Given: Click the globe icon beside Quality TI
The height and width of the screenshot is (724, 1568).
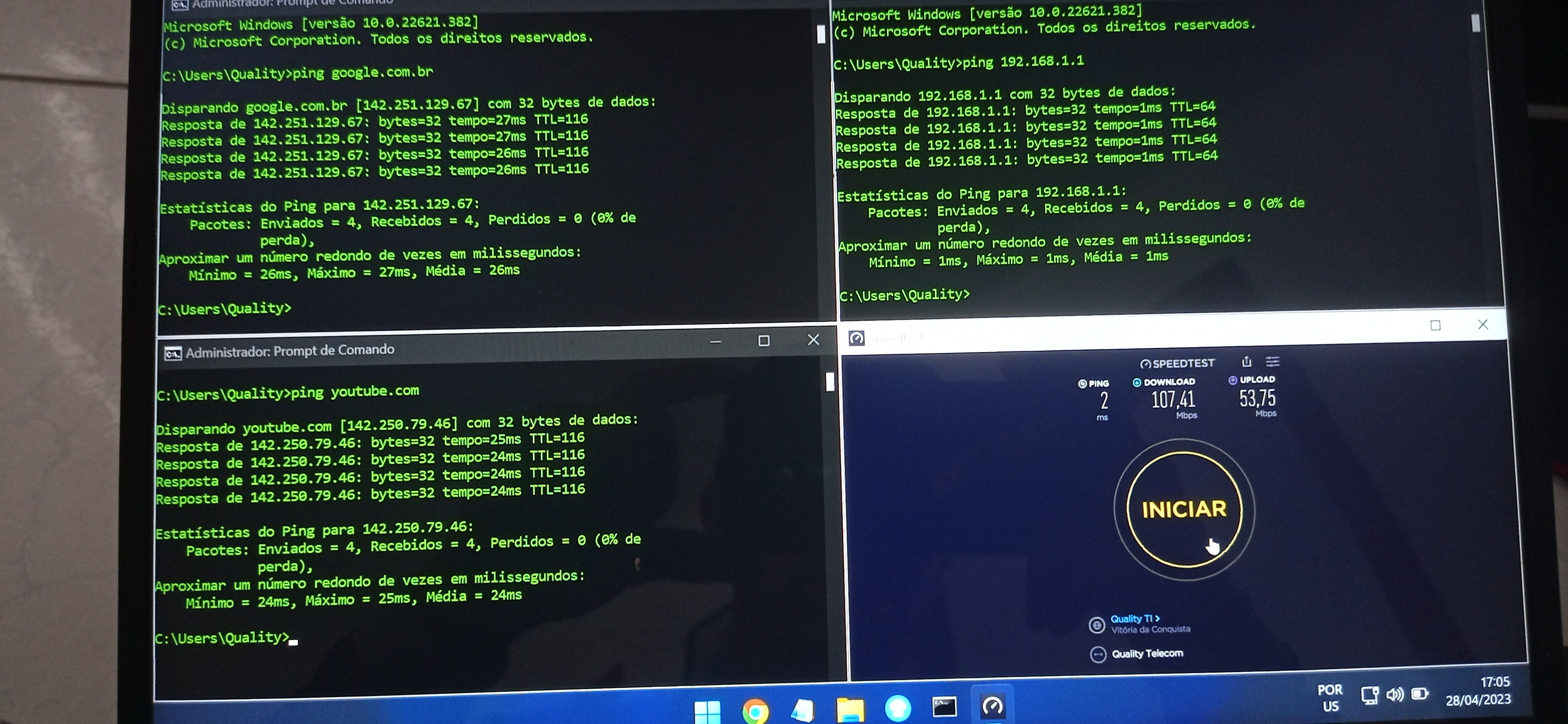Looking at the screenshot, I should point(1096,625).
